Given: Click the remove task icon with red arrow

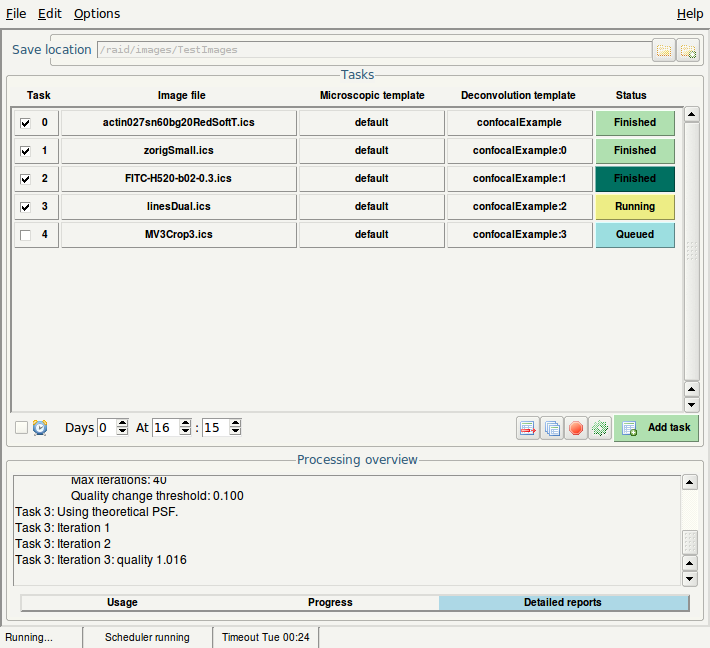Looking at the screenshot, I should 528,428.
